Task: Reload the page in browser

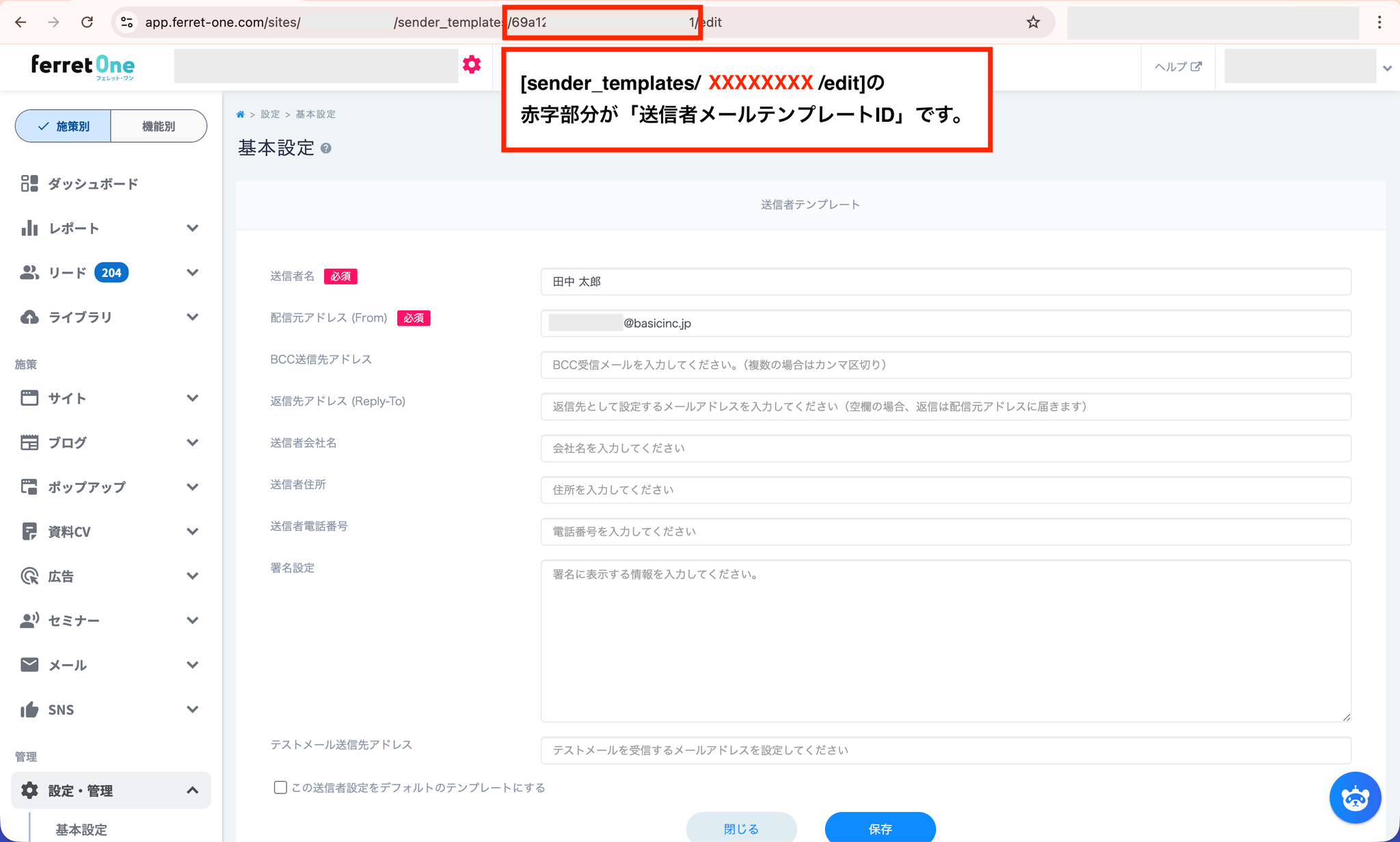Action: [x=87, y=23]
